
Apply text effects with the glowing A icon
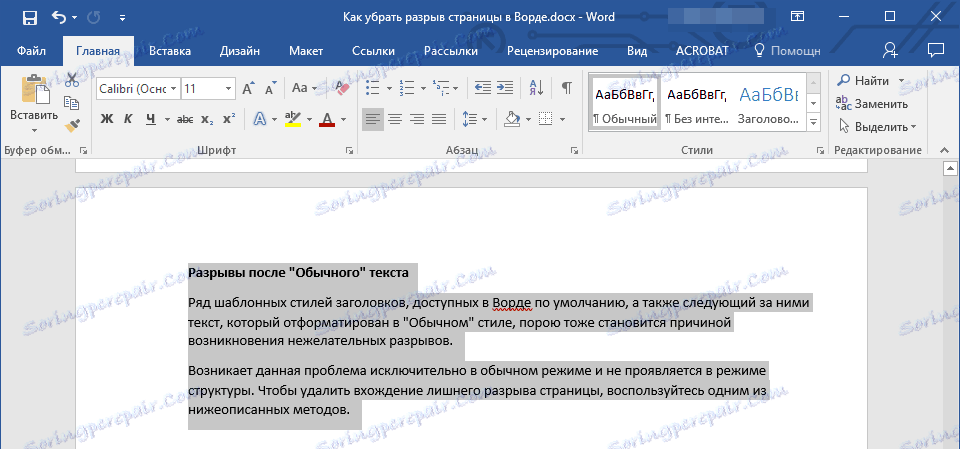(260, 119)
